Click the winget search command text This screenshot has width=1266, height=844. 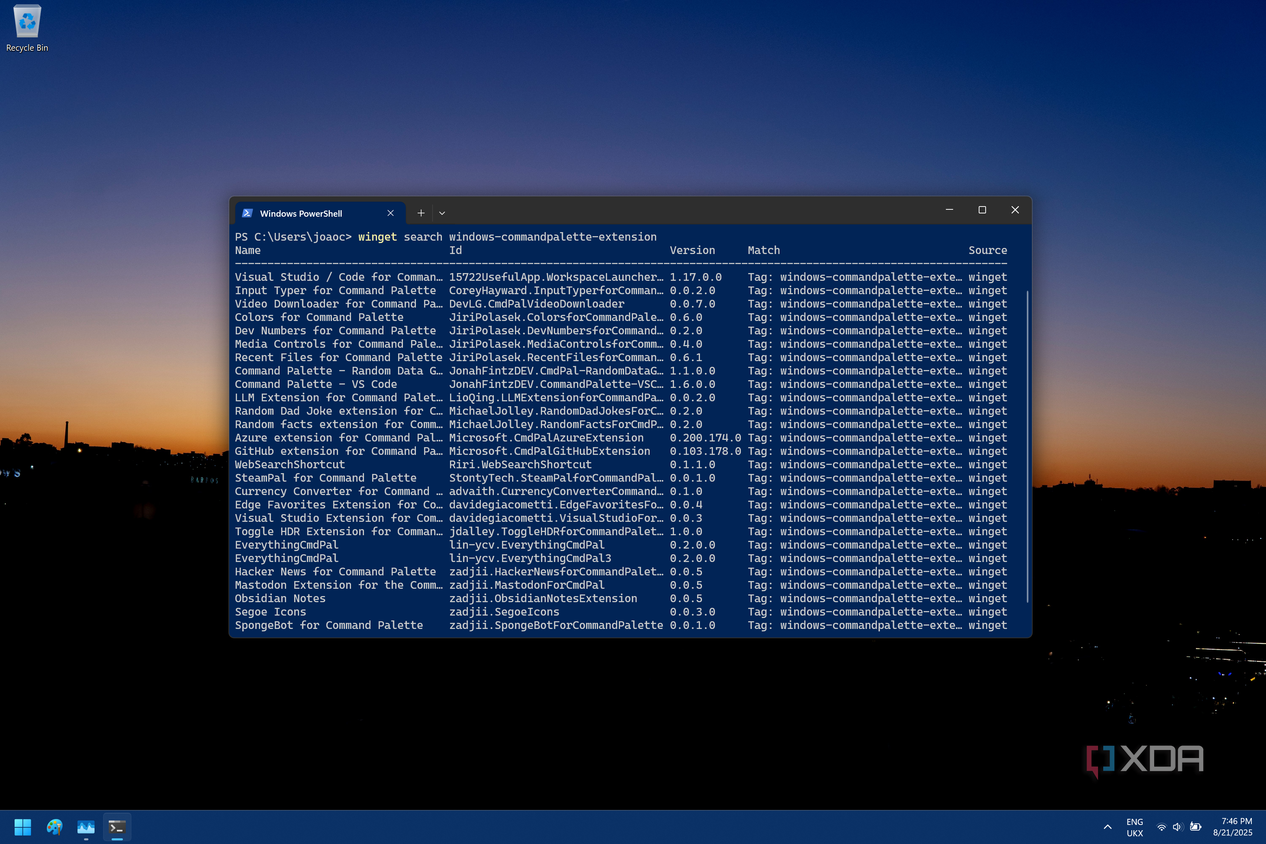[x=507, y=237]
